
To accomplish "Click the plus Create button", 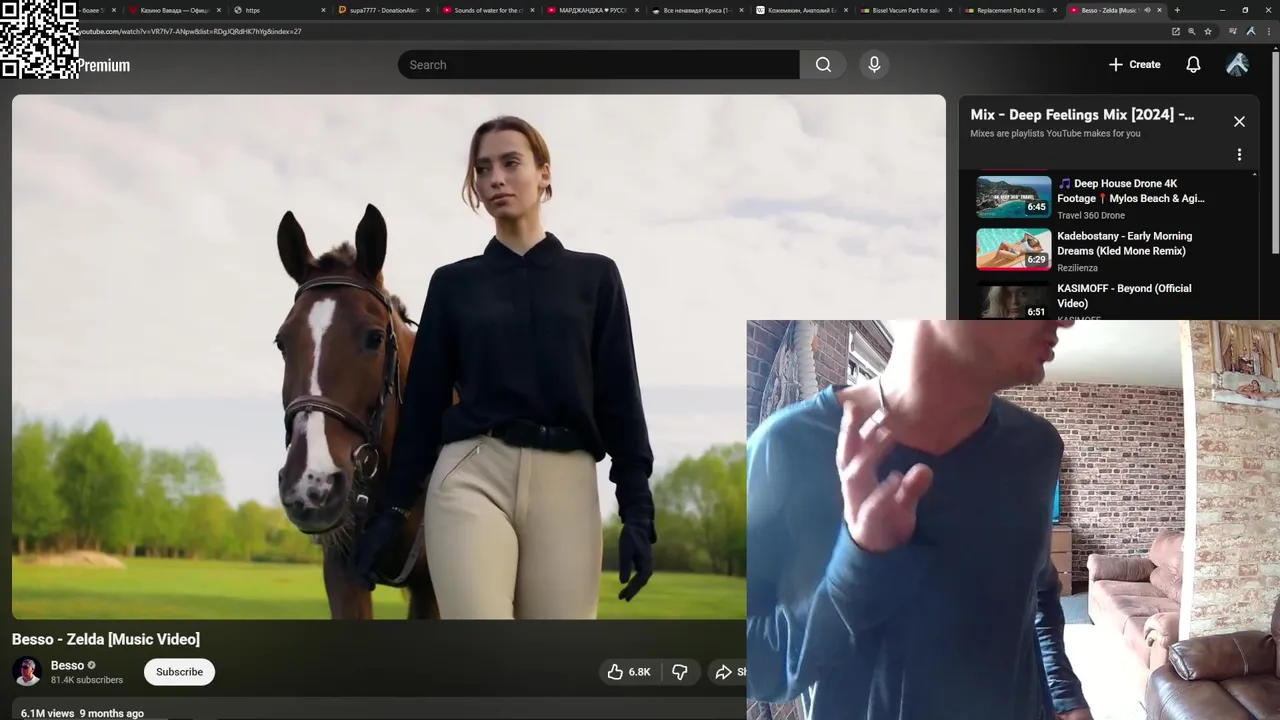I will pos(1134,65).
